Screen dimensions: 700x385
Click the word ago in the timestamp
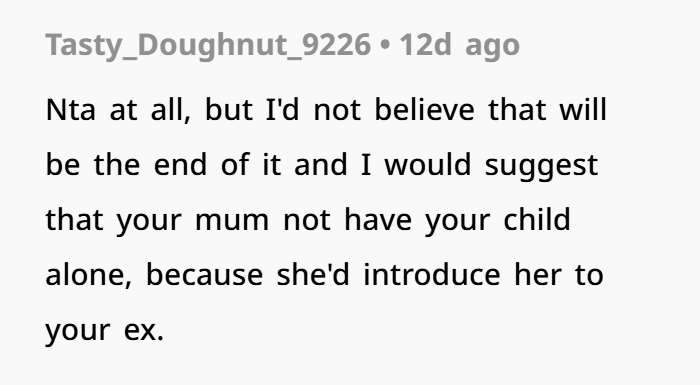point(492,47)
